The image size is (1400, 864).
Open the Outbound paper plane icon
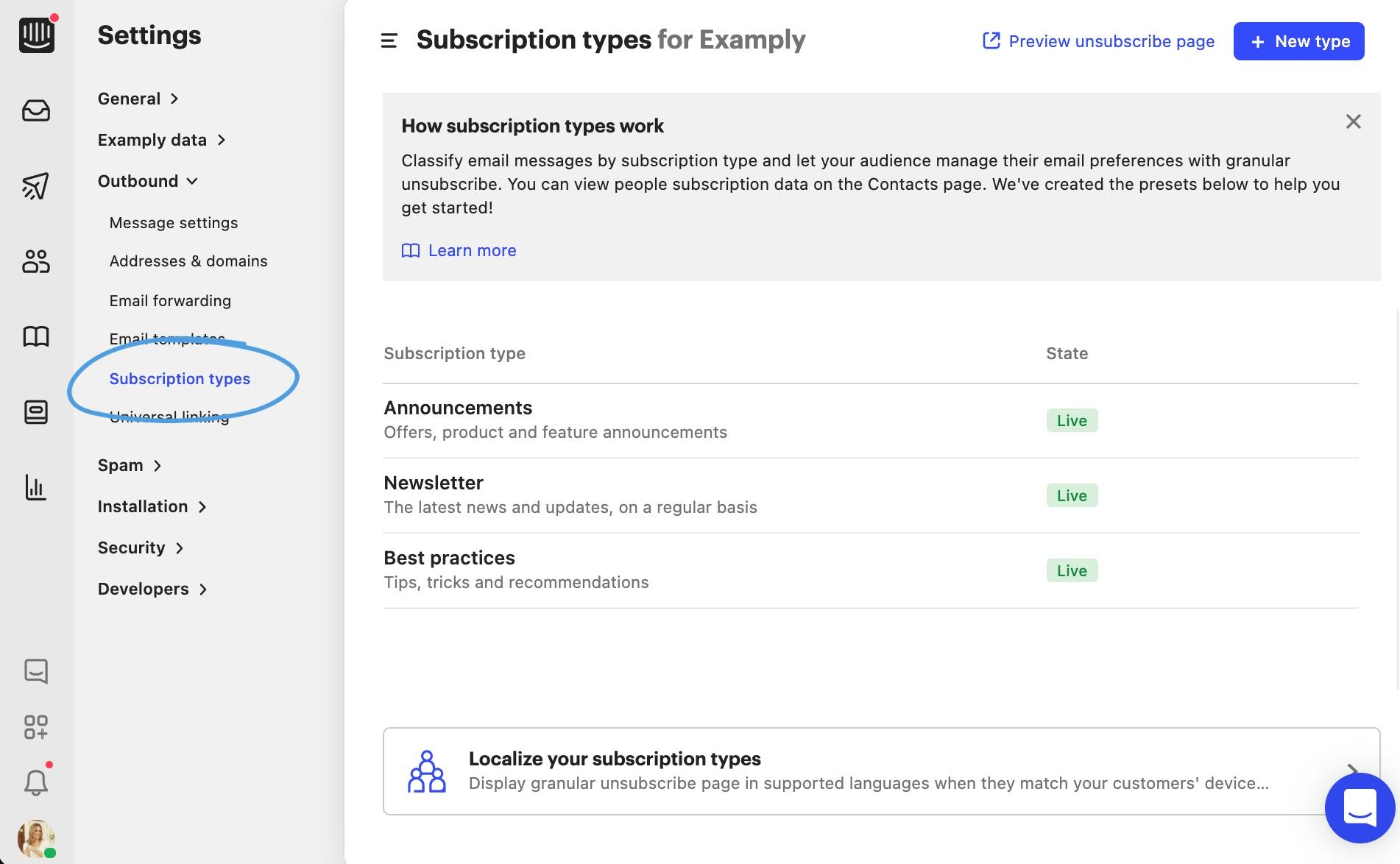pyautogui.click(x=36, y=186)
